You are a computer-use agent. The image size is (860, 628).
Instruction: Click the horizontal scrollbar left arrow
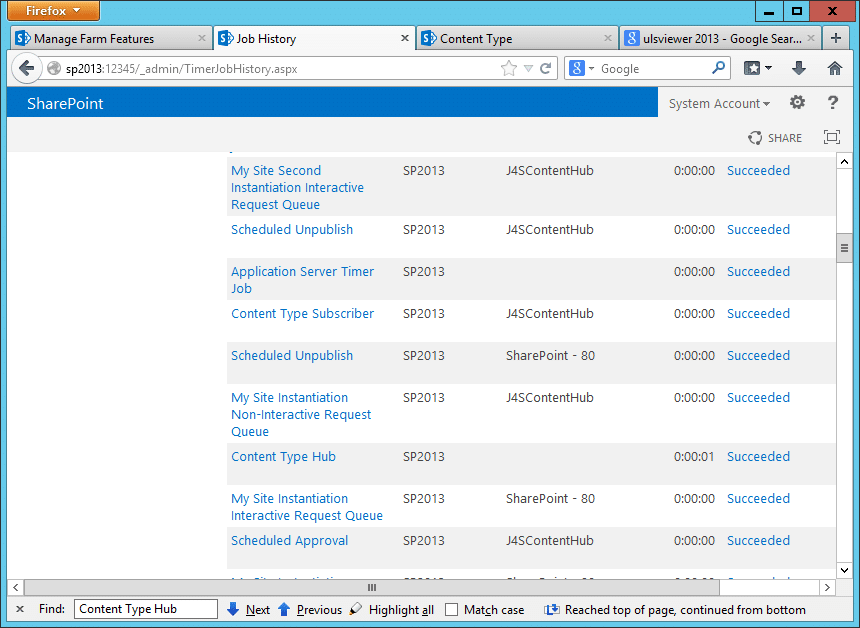tap(15, 587)
